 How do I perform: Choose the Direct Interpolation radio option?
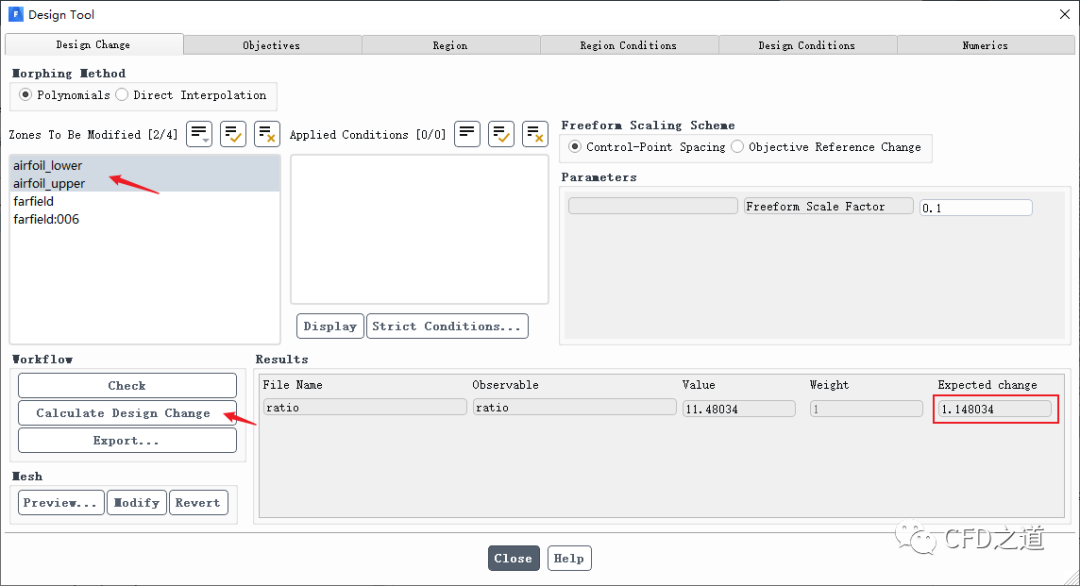tap(122, 95)
